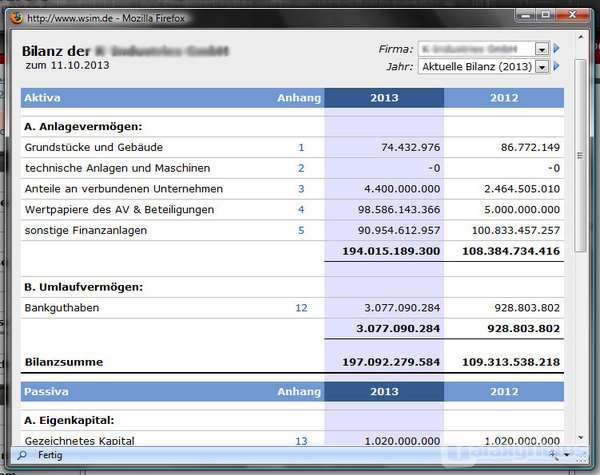Screen dimensions: 600x475
Task: Maximize the Firefox window
Action: point(545,15)
